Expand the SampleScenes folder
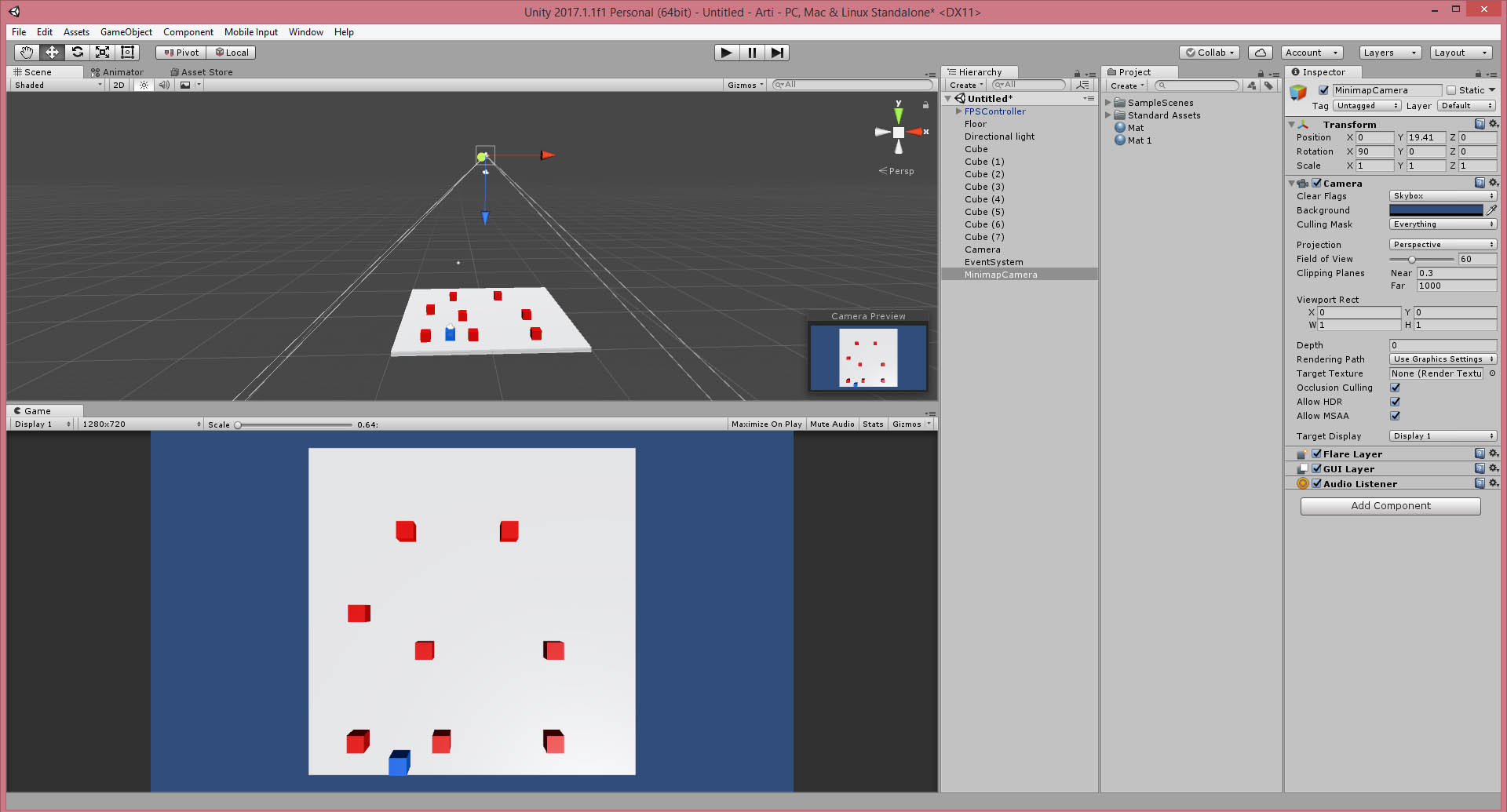Screen dimensions: 1507x812 [1108, 103]
